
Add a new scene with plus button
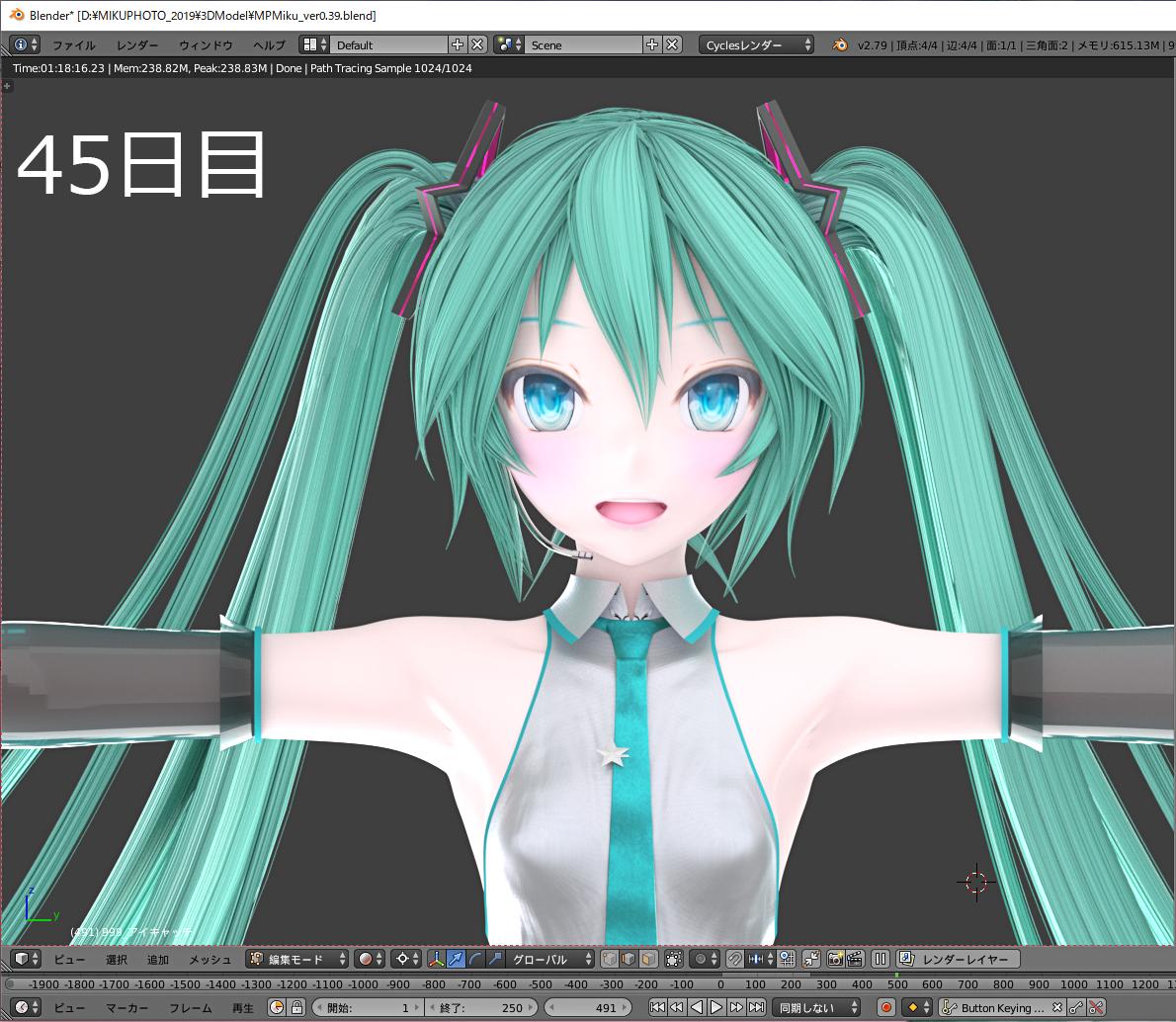[652, 45]
